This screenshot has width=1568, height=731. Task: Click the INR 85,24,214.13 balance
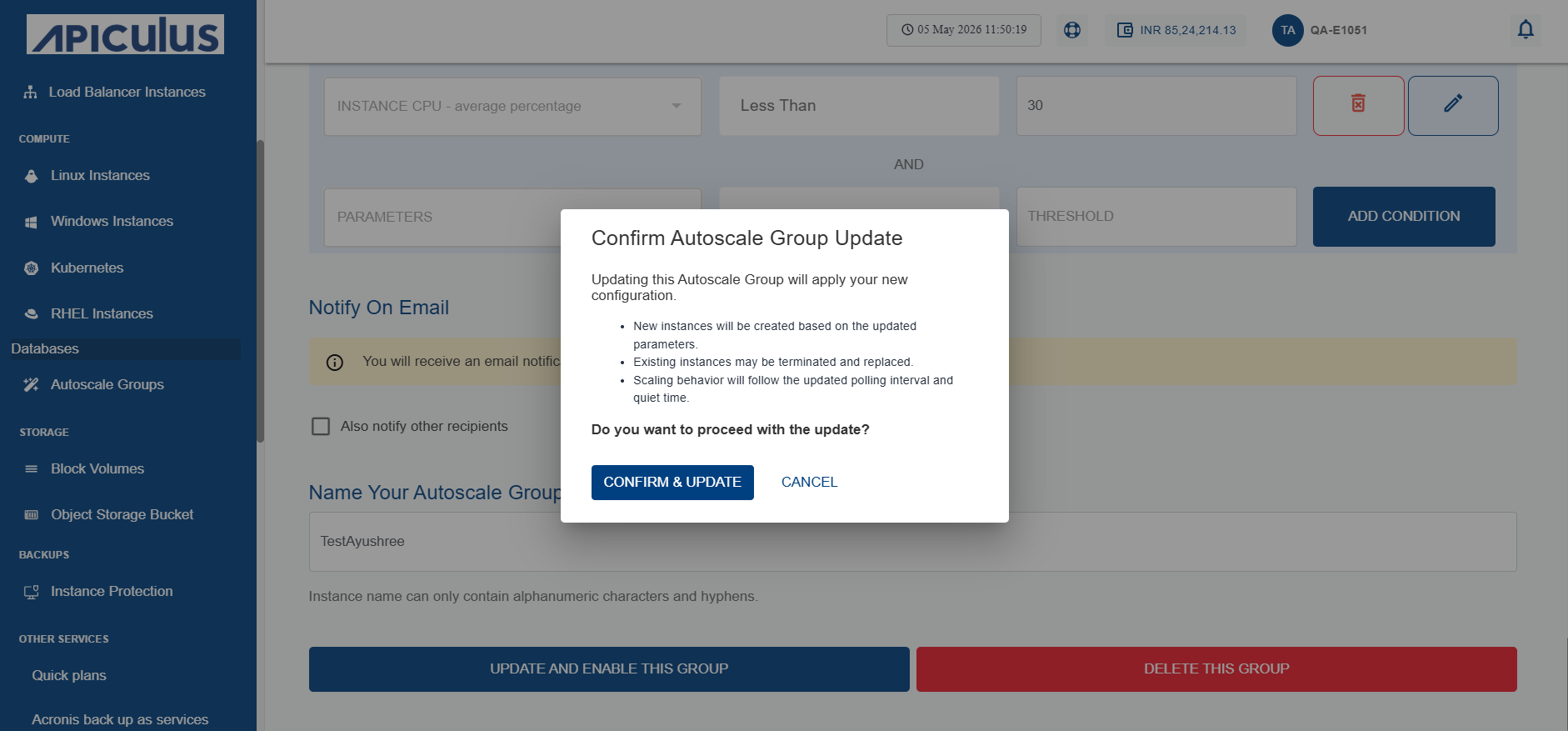point(1188,30)
